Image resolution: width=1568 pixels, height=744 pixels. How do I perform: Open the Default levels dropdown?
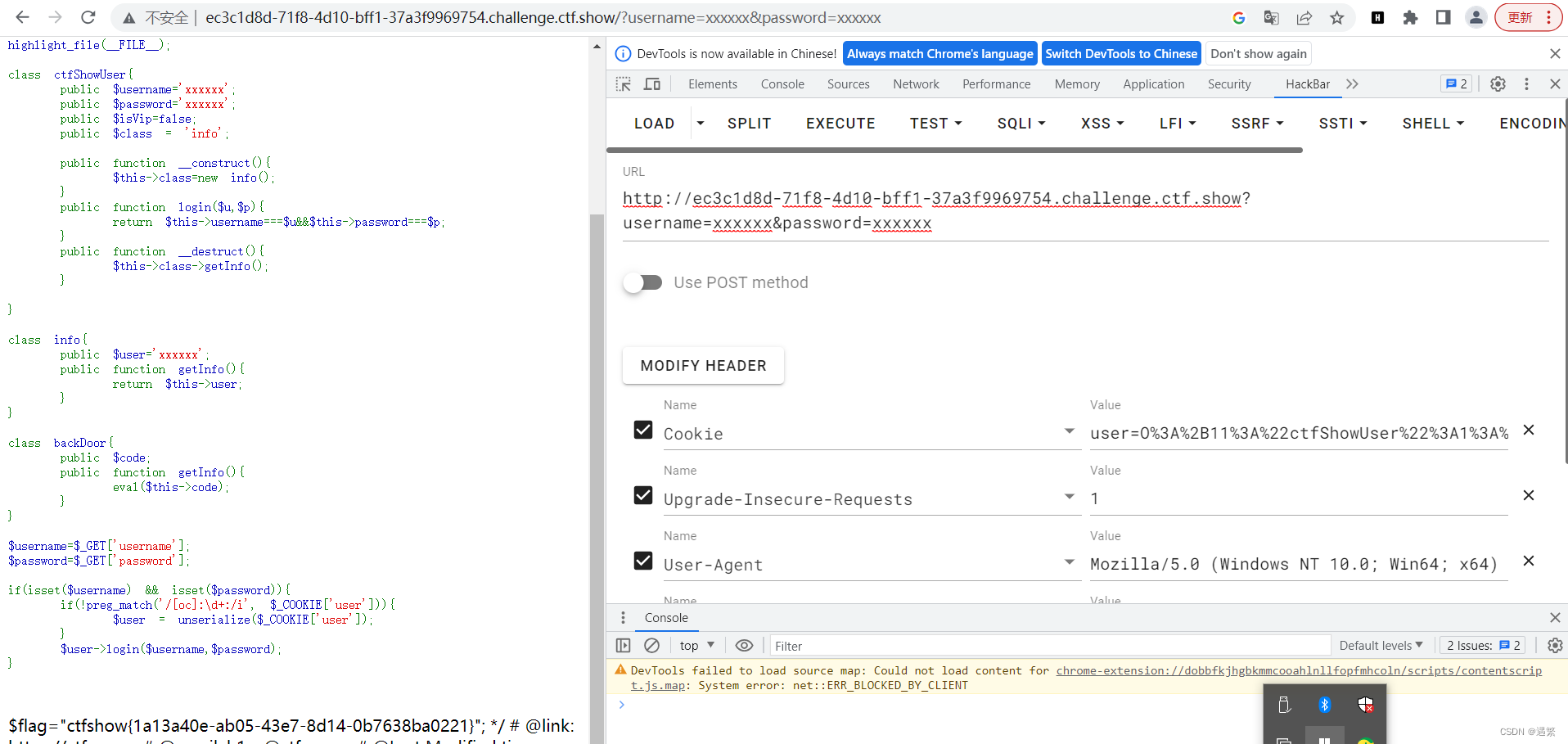click(x=1381, y=645)
